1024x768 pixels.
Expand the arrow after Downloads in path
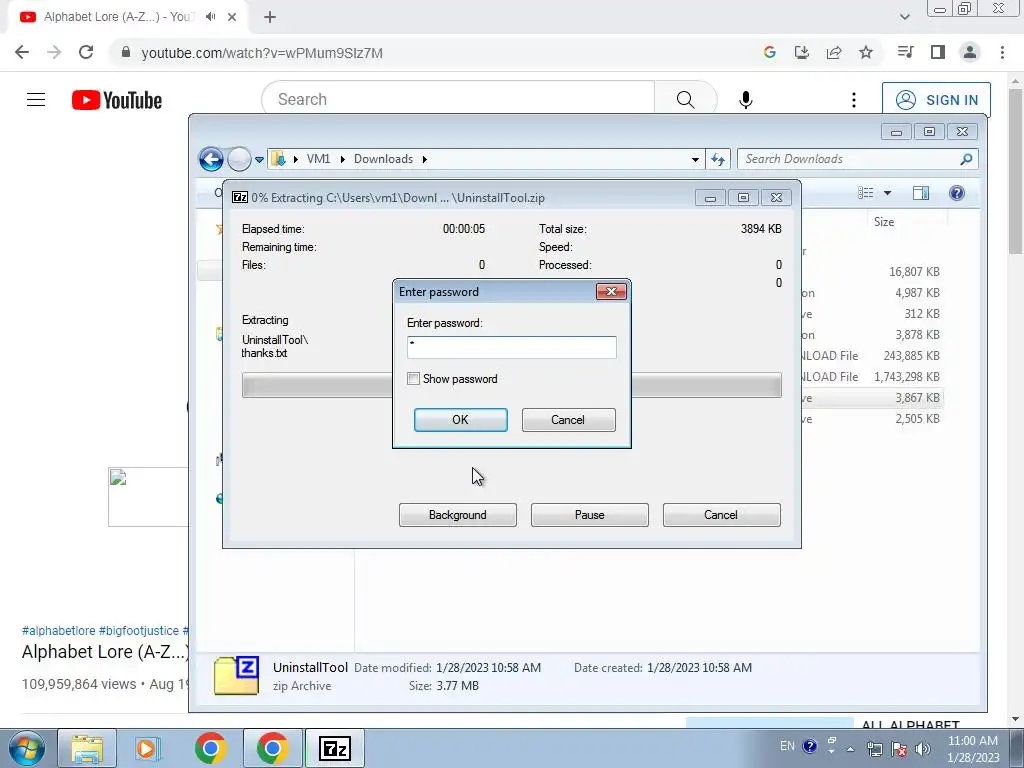424,159
